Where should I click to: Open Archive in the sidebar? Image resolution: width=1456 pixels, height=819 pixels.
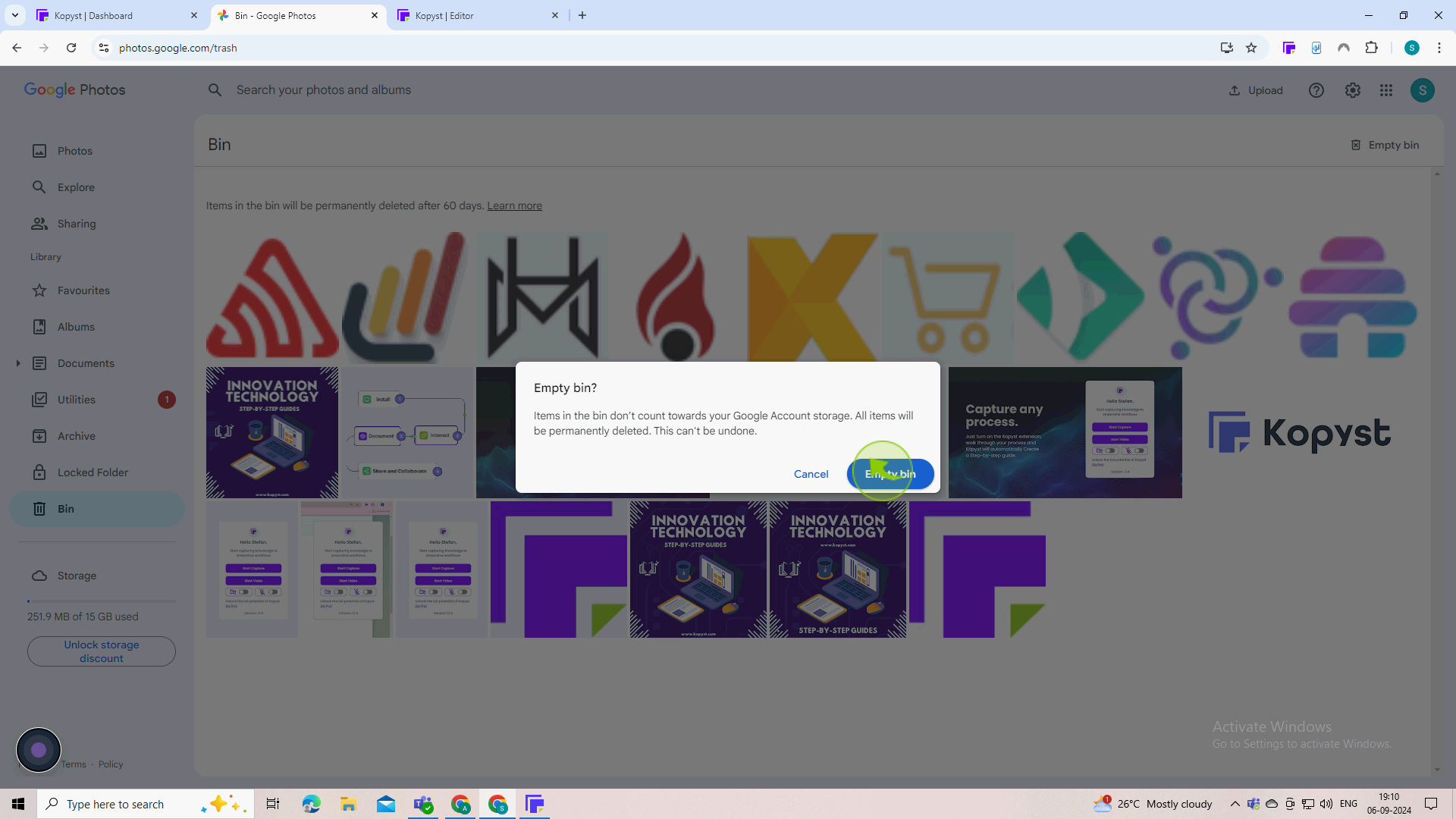pos(97,436)
